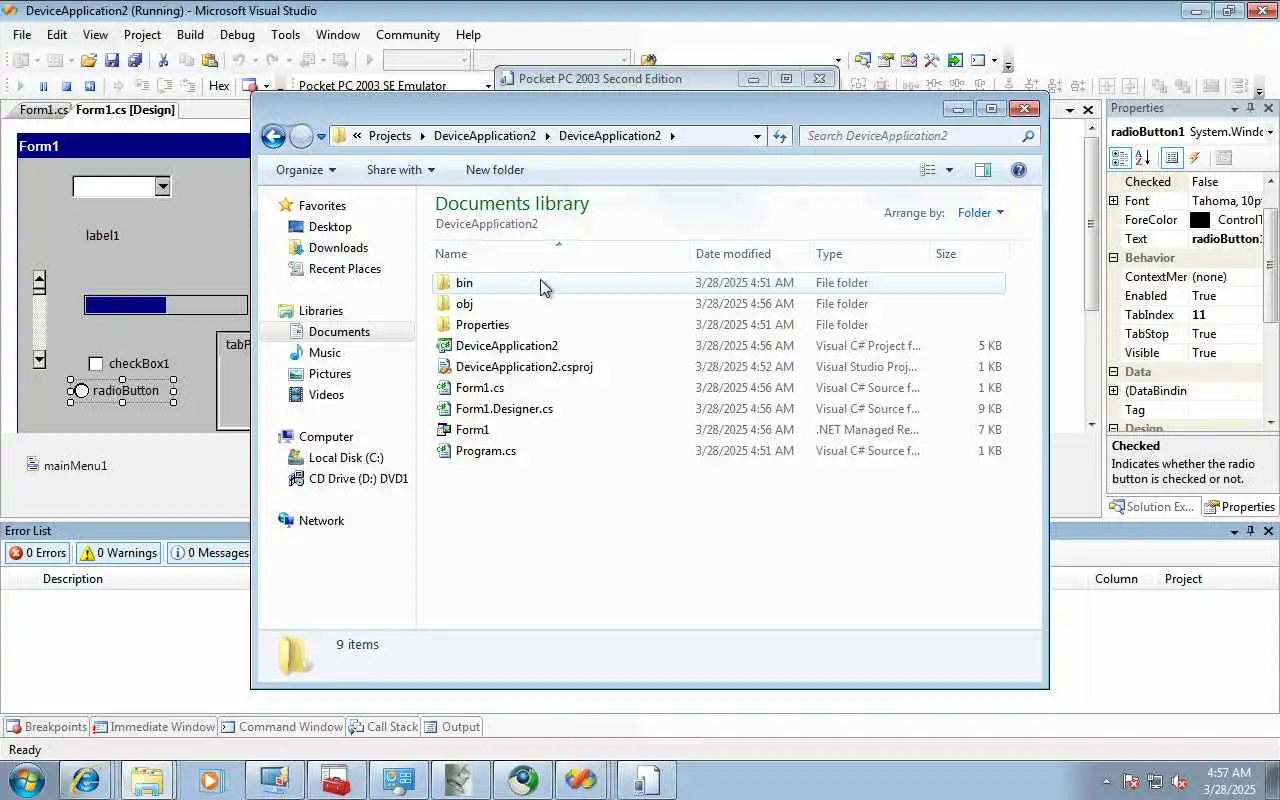Expand the (DataBindings) property node

click(x=1114, y=391)
